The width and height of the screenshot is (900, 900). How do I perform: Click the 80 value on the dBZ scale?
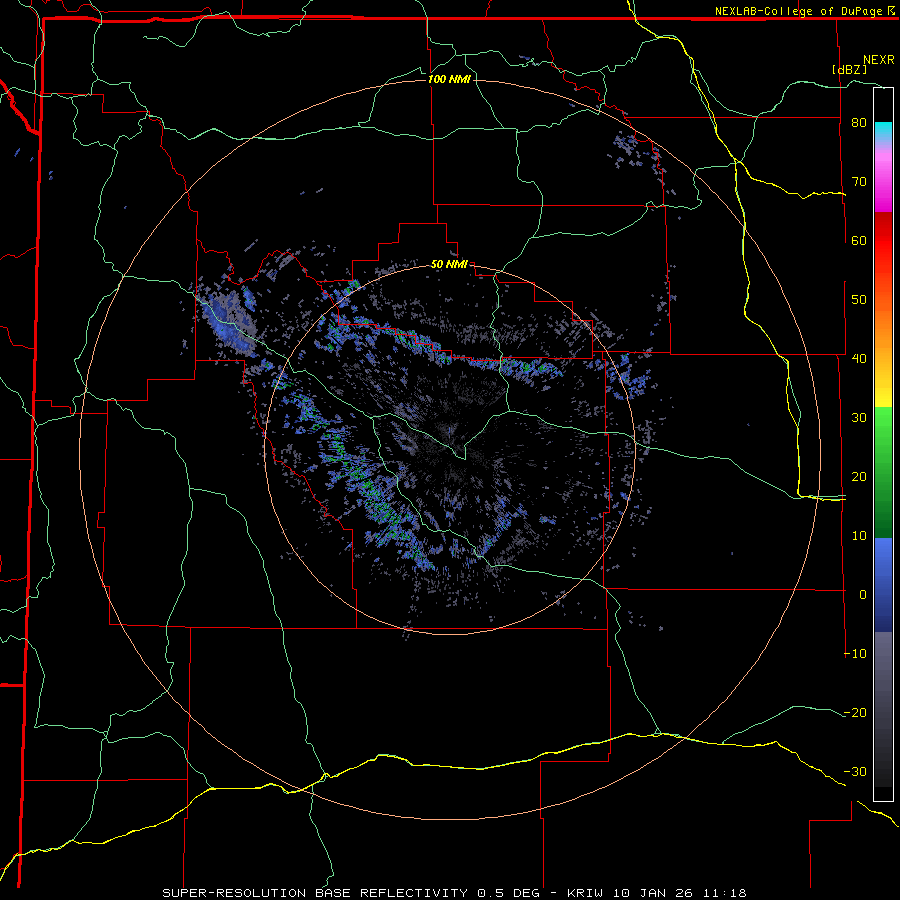pos(859,123)
